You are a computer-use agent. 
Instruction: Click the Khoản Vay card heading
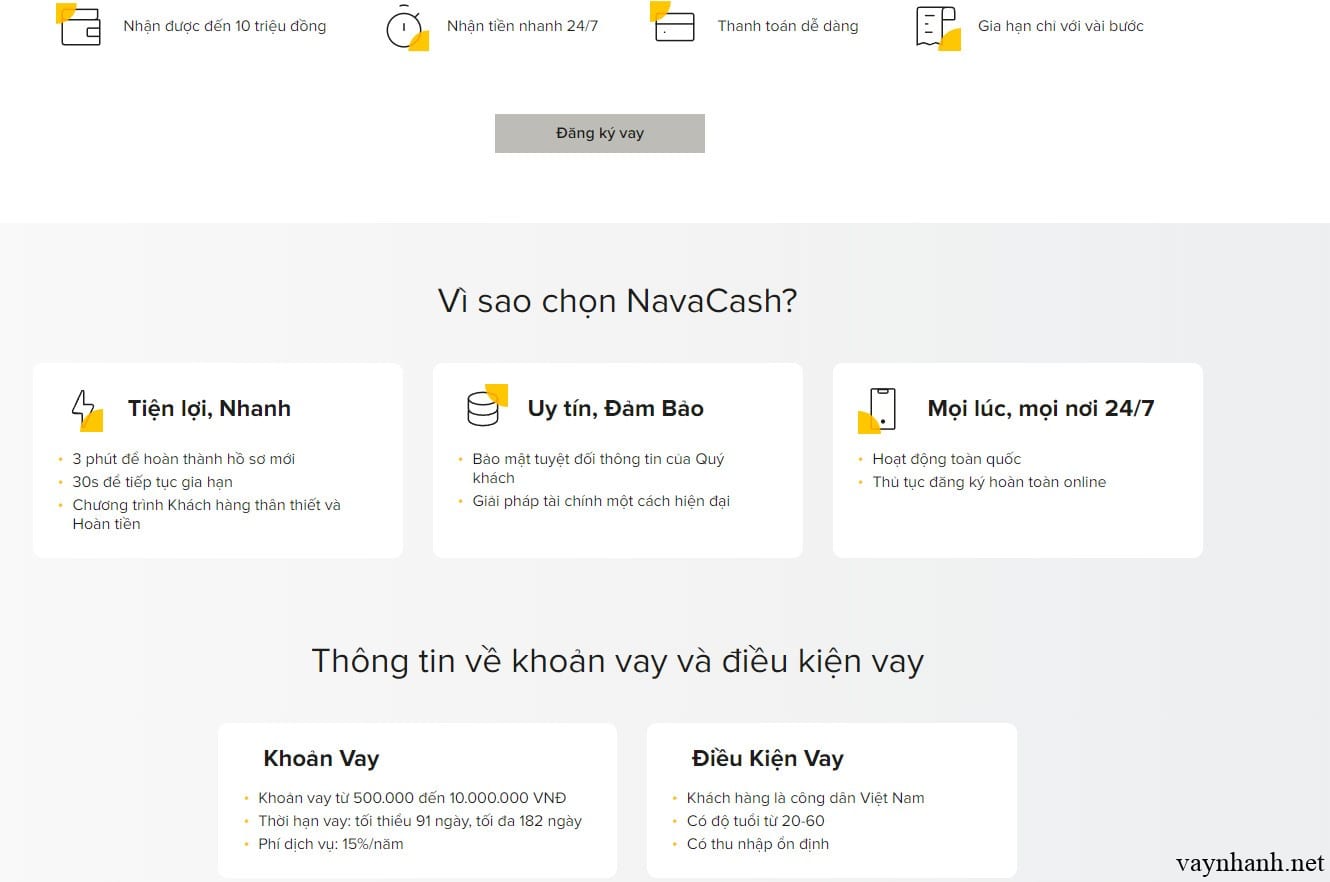[321, 758]
